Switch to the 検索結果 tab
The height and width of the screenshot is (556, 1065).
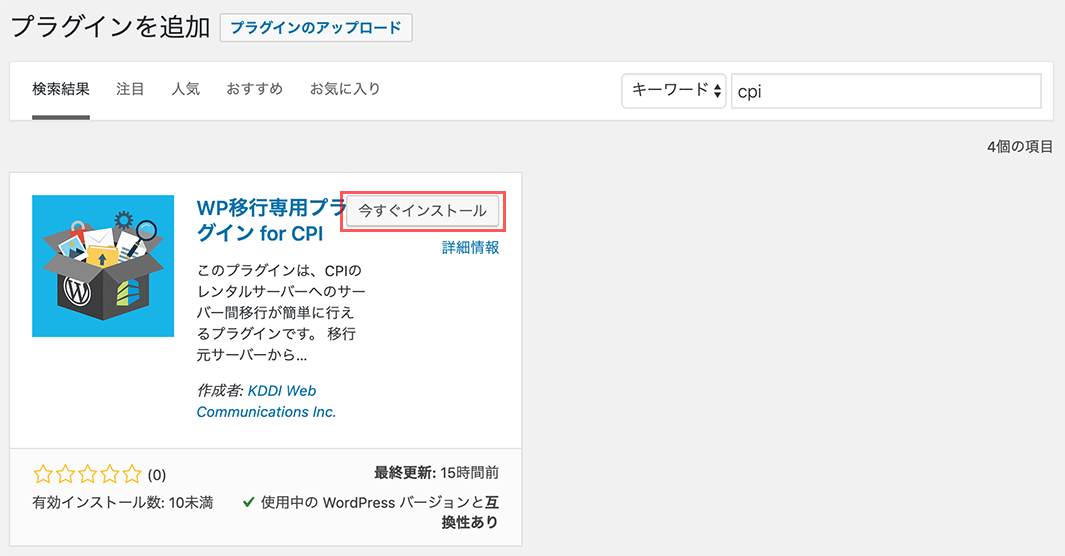pyautogui.click(x=61, y=89)
